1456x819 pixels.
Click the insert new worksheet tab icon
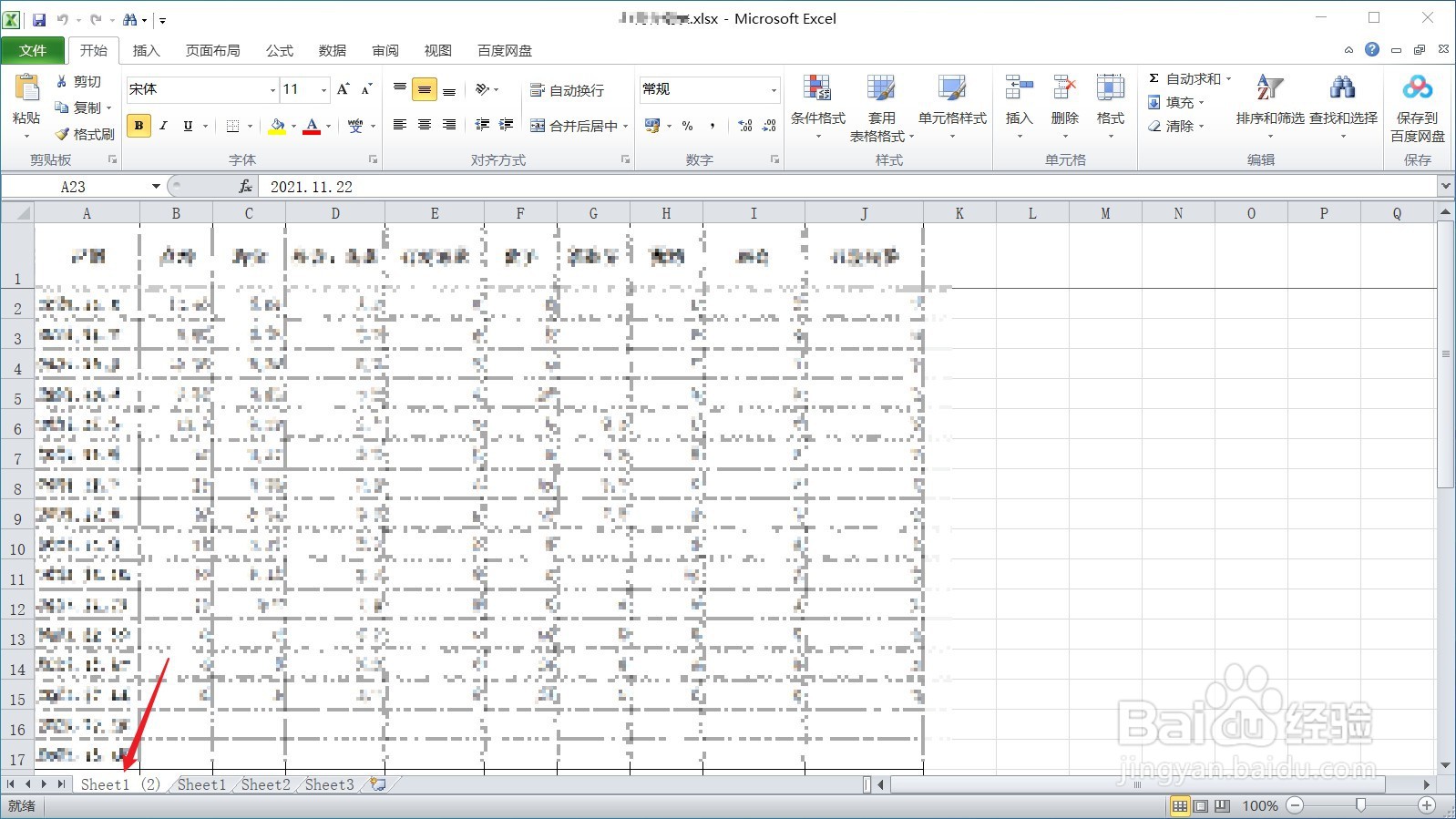click(377, 784)
